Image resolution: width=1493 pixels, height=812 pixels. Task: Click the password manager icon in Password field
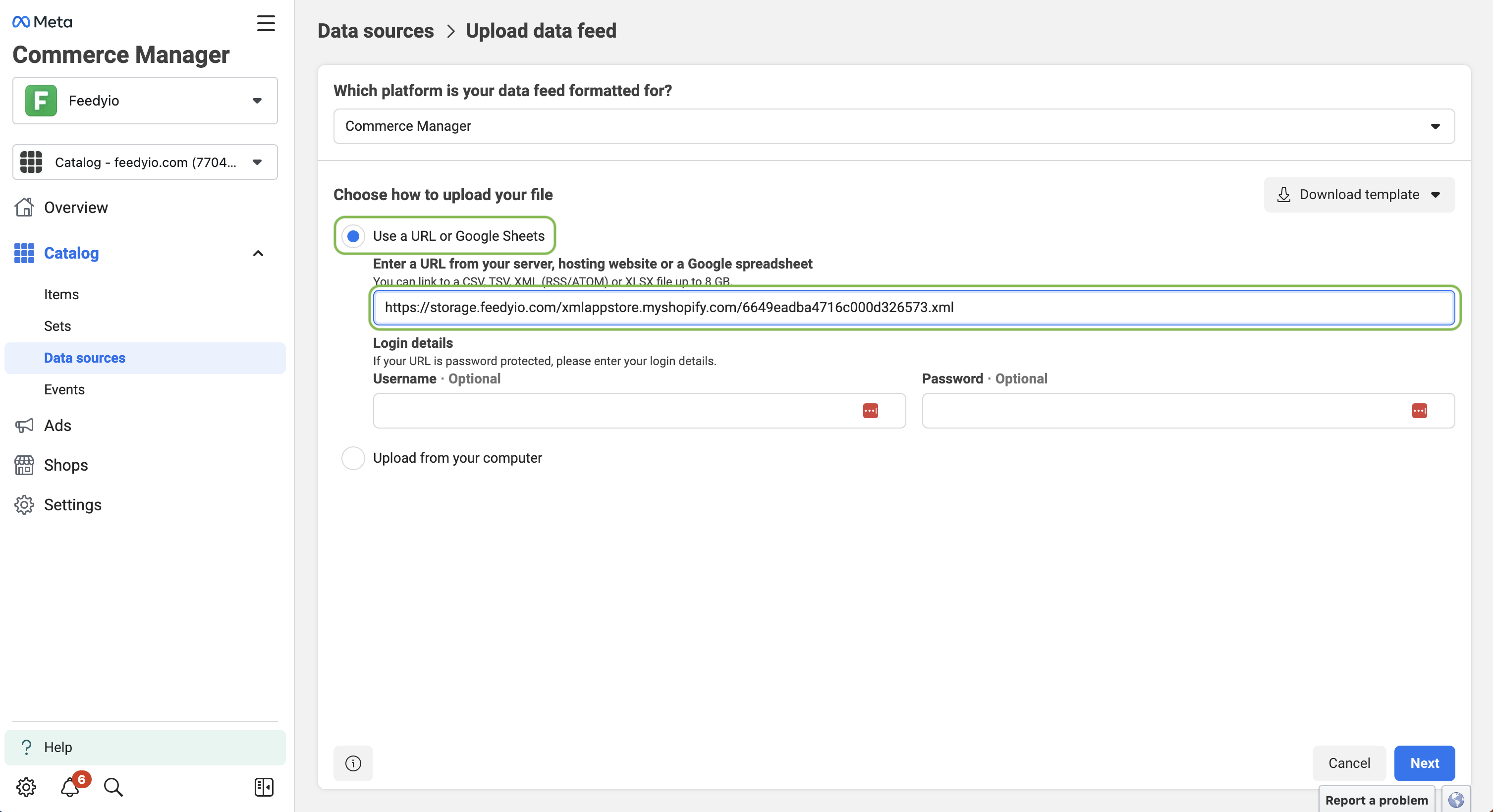pyautogui.click(x=1419, y=410)
